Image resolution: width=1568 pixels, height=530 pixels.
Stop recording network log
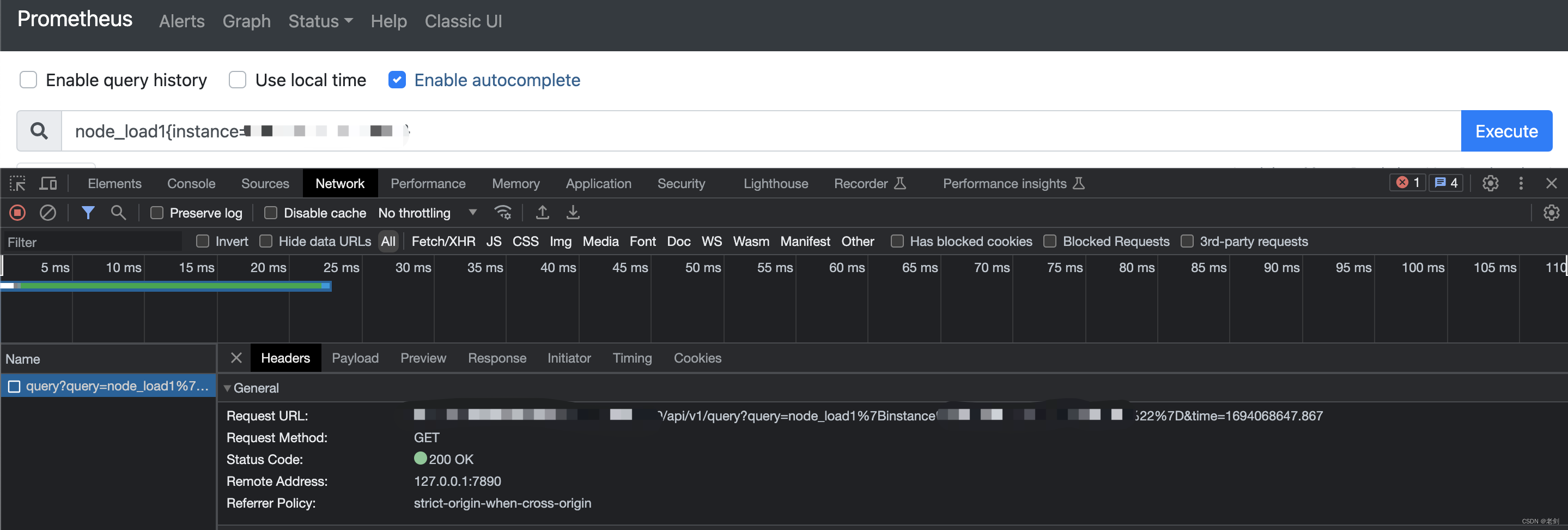[x=16, y=213]
